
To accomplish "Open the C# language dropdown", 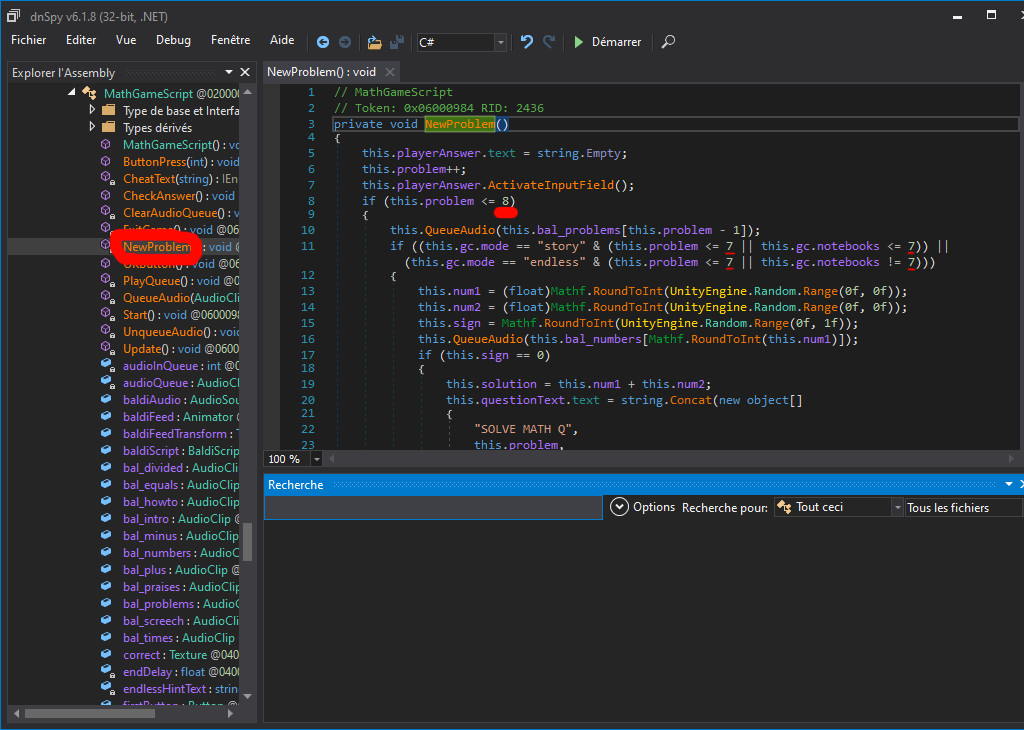I will (x=500, y=42).
